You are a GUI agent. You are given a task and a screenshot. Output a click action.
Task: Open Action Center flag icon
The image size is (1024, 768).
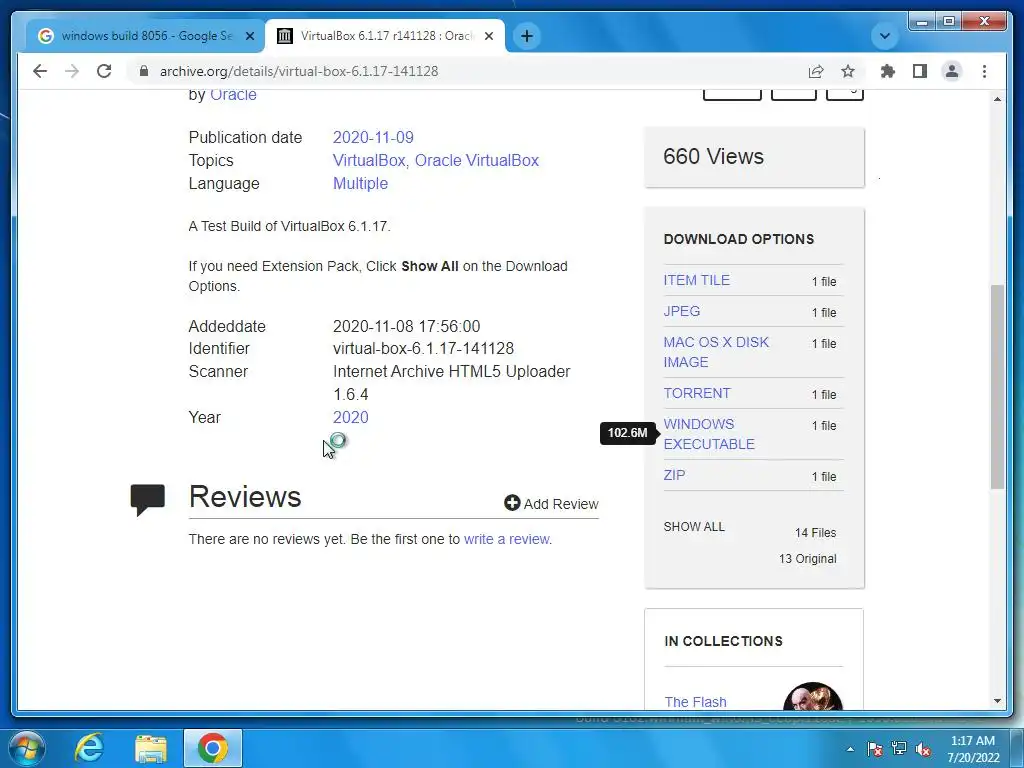(875, 749)
